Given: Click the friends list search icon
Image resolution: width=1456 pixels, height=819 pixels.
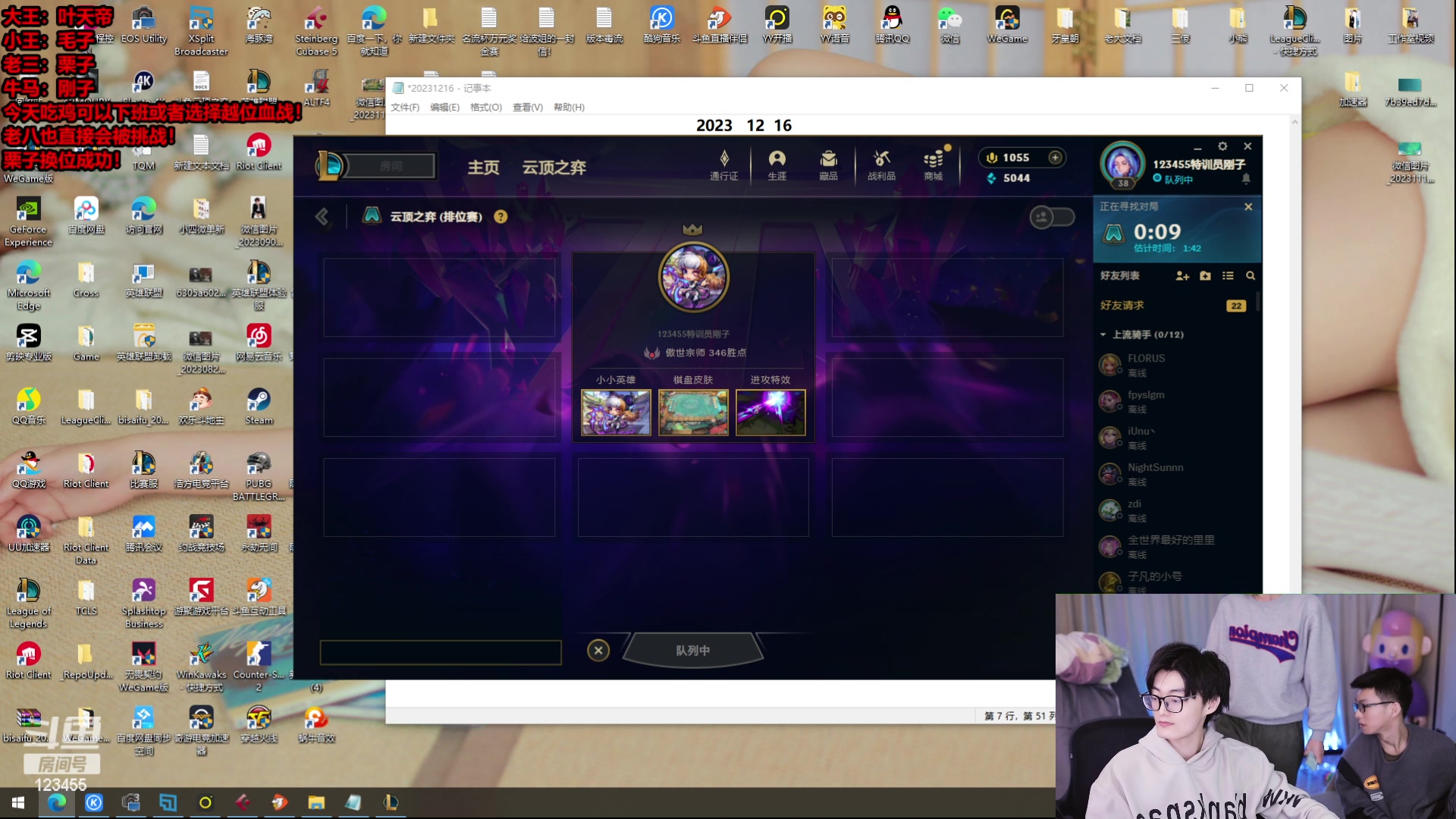Looking at the screenshot, I should [x=1250, y=276].
